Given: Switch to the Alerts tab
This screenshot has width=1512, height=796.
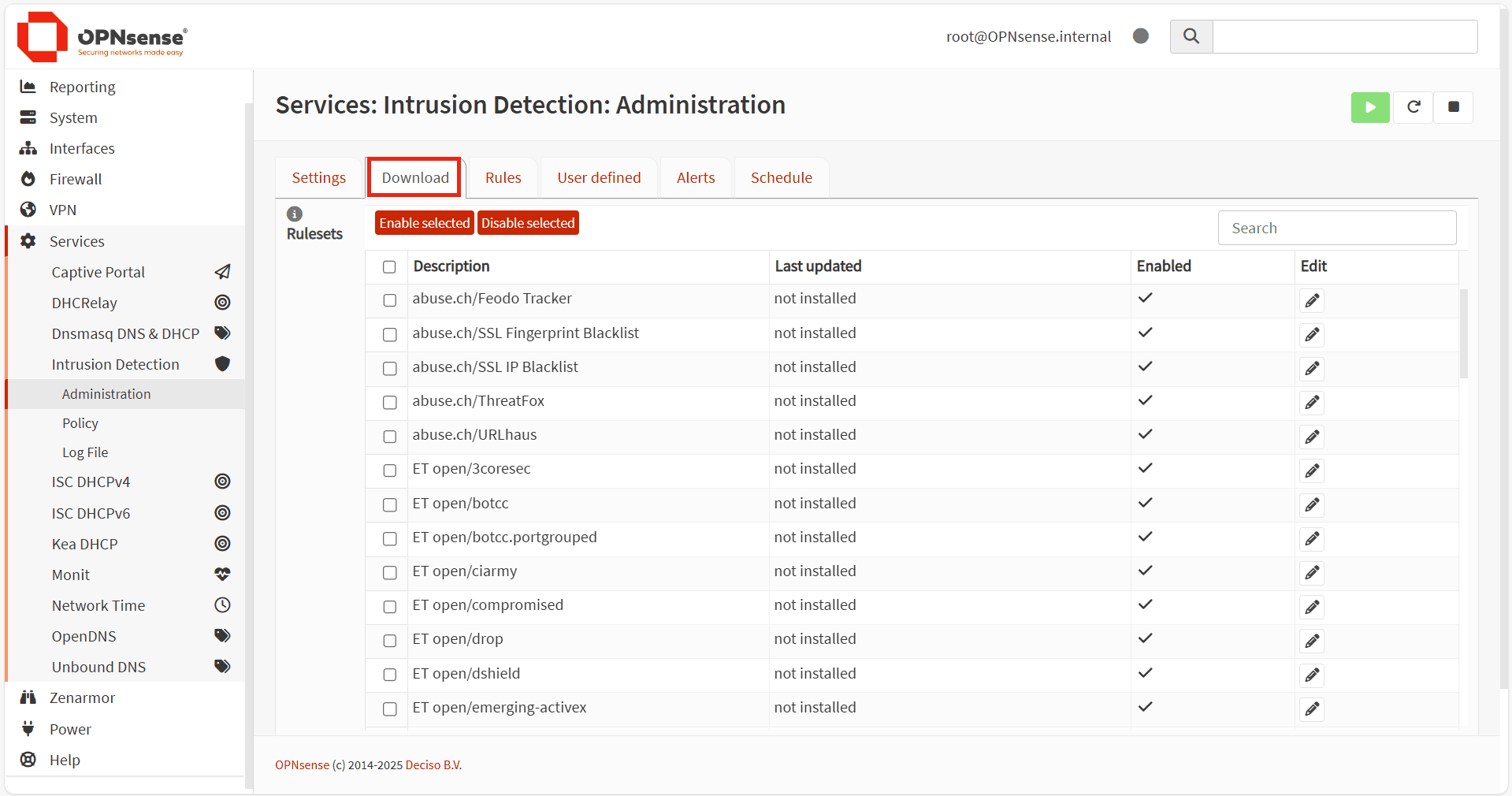Looking at the screenshot, I should click(x=695, y=178).
